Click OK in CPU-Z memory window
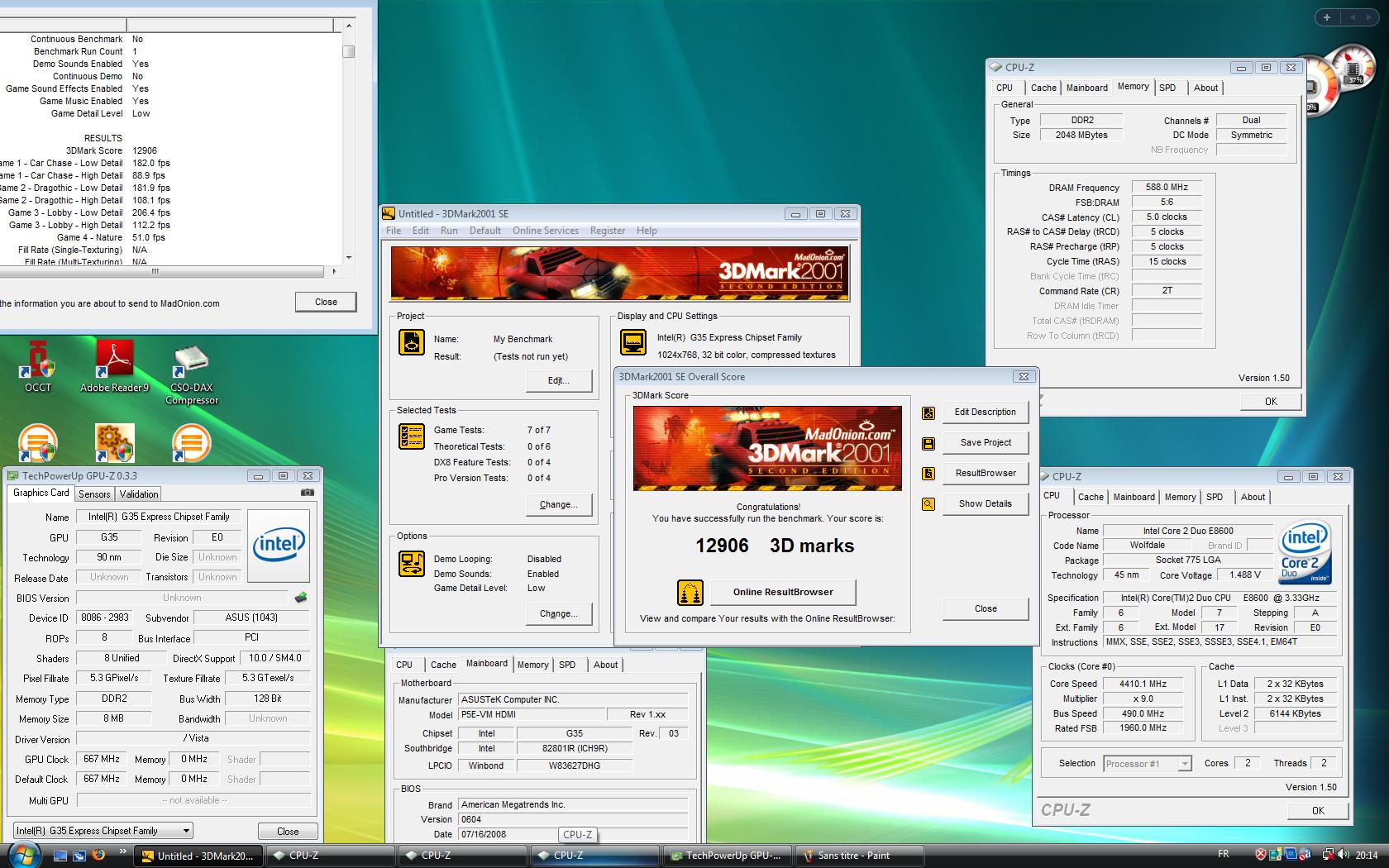Image resolution: width=1389 pixels, height=868 pixels. point(1271,402)
